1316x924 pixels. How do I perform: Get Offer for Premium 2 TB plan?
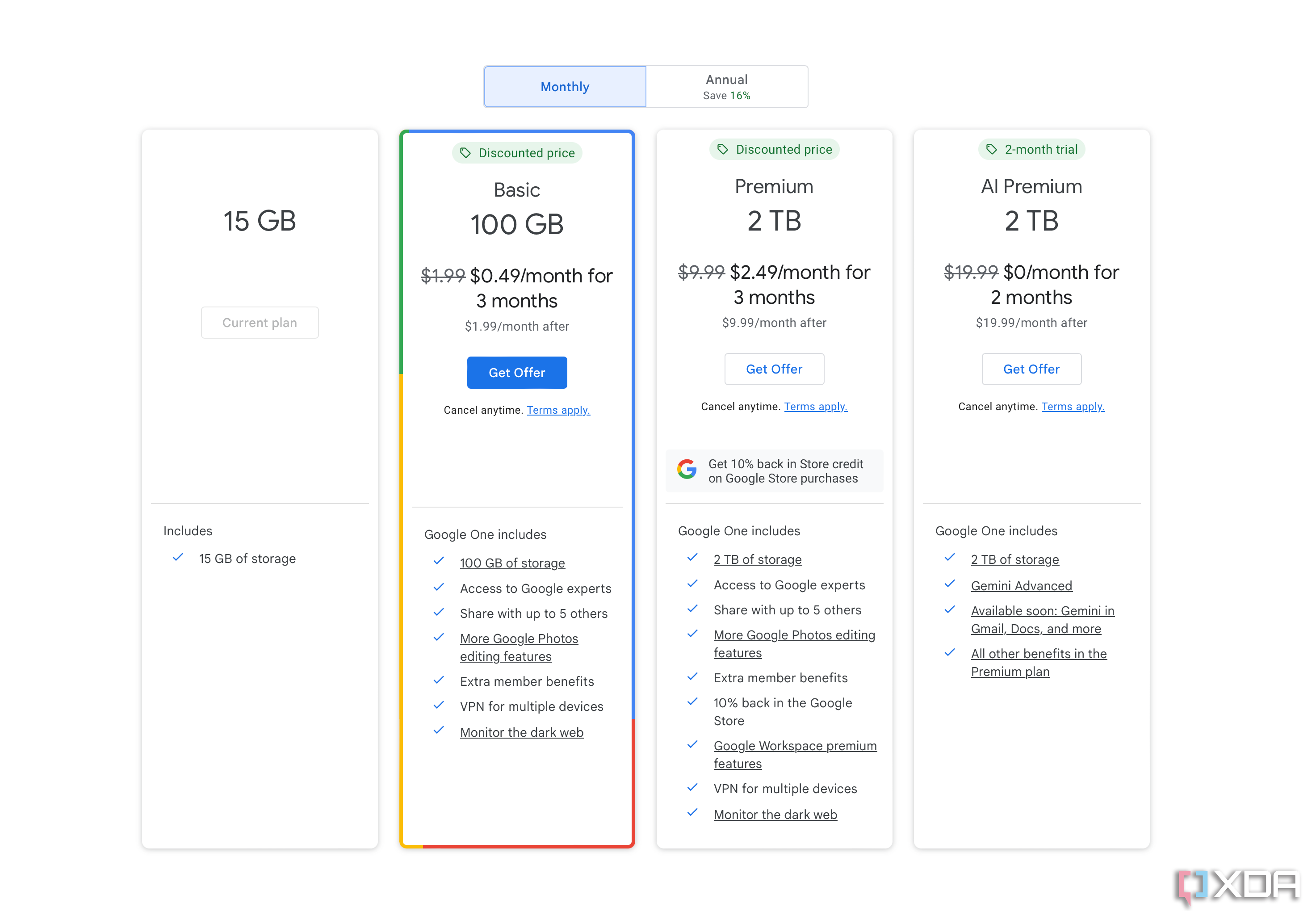[774, 369]
